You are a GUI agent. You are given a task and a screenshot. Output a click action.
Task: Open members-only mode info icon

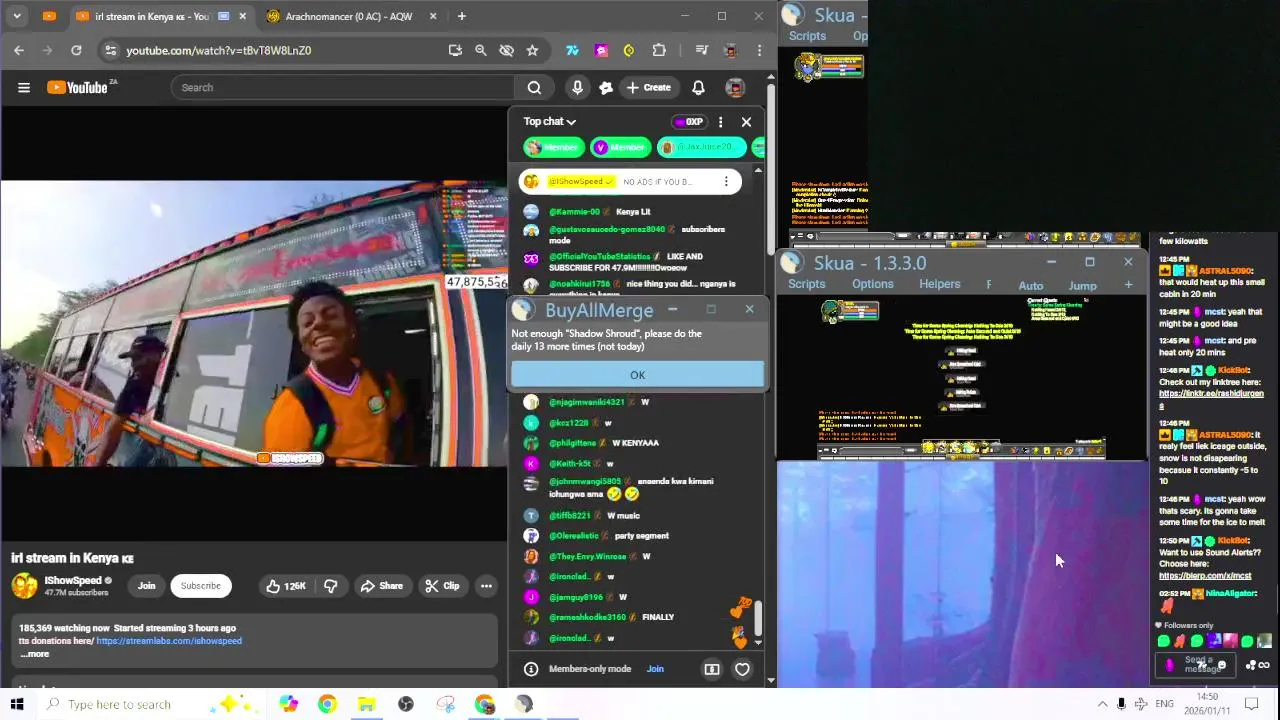[531, 669]
